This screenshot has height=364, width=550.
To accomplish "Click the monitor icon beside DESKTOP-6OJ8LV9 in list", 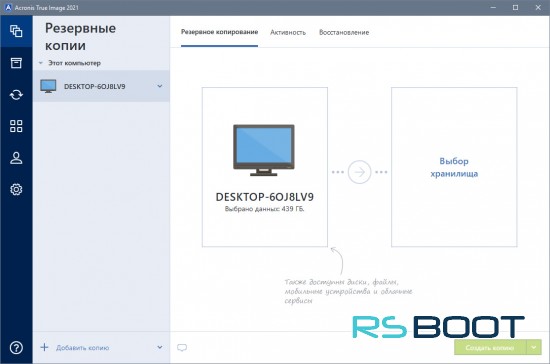I will (48, 86).
